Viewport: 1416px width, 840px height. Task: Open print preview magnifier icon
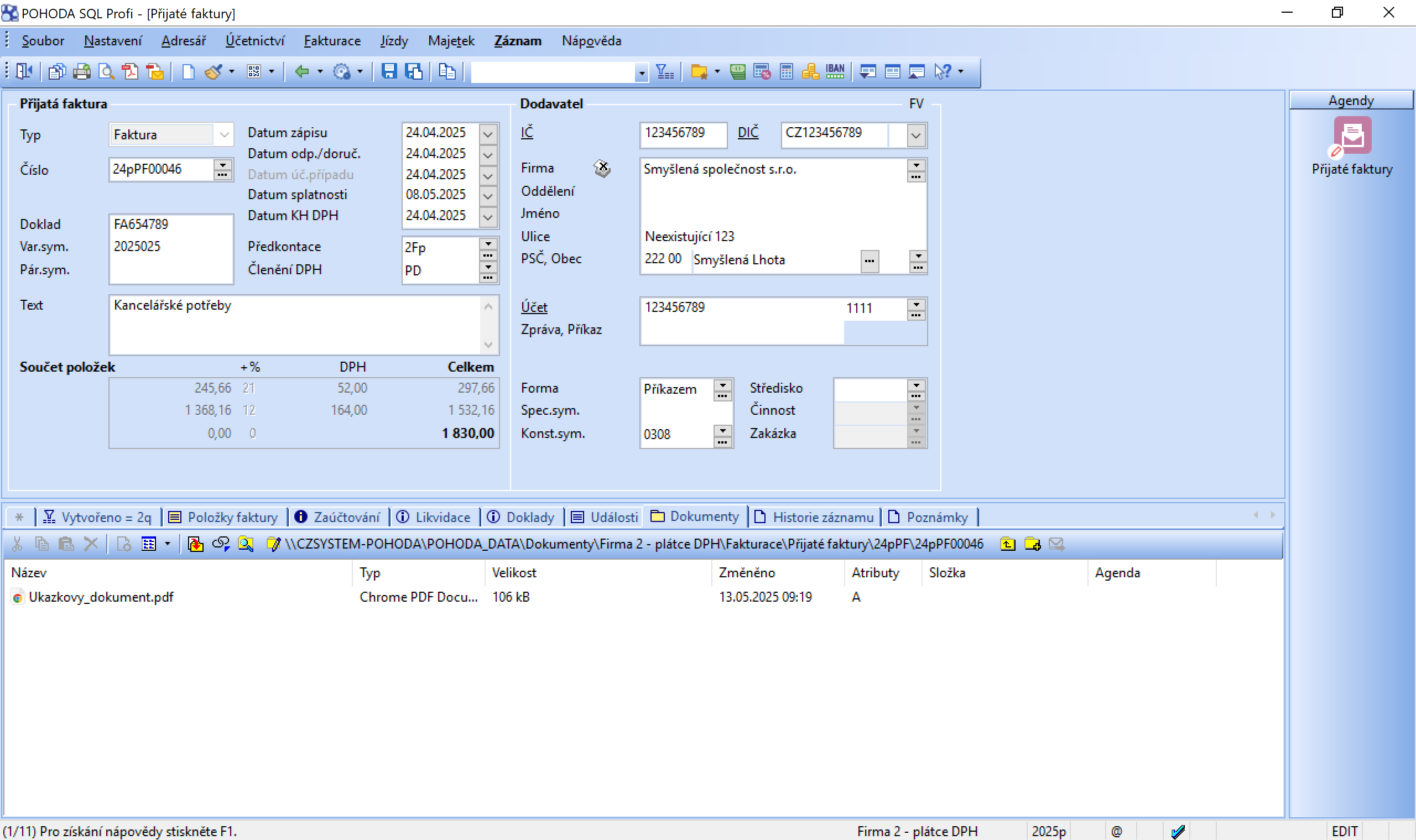pyautogui.click(x=106, y=71)
